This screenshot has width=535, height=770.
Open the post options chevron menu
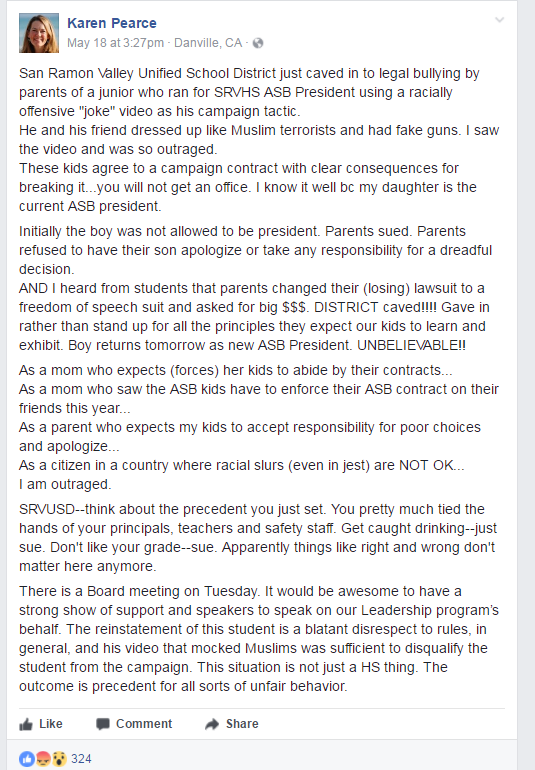click(499, 20)
